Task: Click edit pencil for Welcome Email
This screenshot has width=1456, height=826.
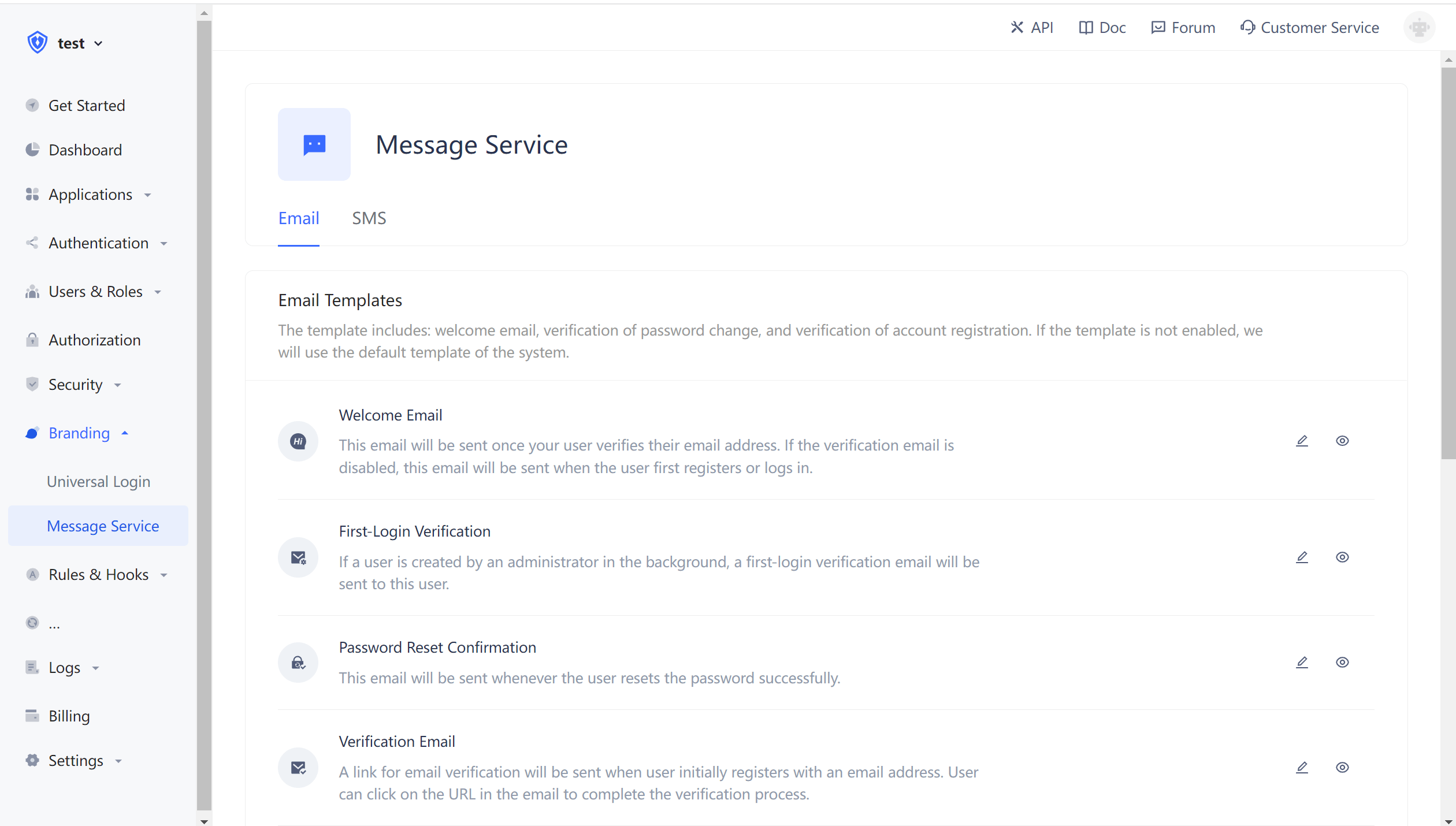Action: coord(1302,441)
